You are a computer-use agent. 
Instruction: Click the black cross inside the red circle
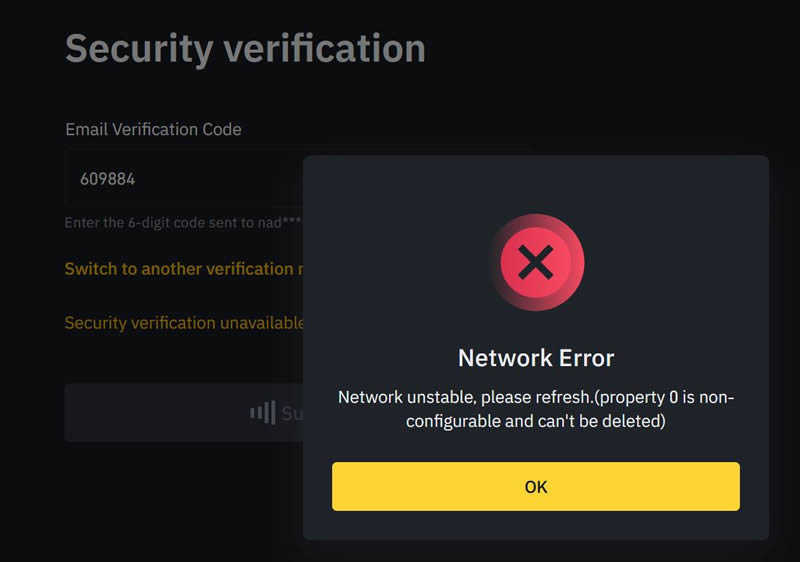tap(536, 264)
